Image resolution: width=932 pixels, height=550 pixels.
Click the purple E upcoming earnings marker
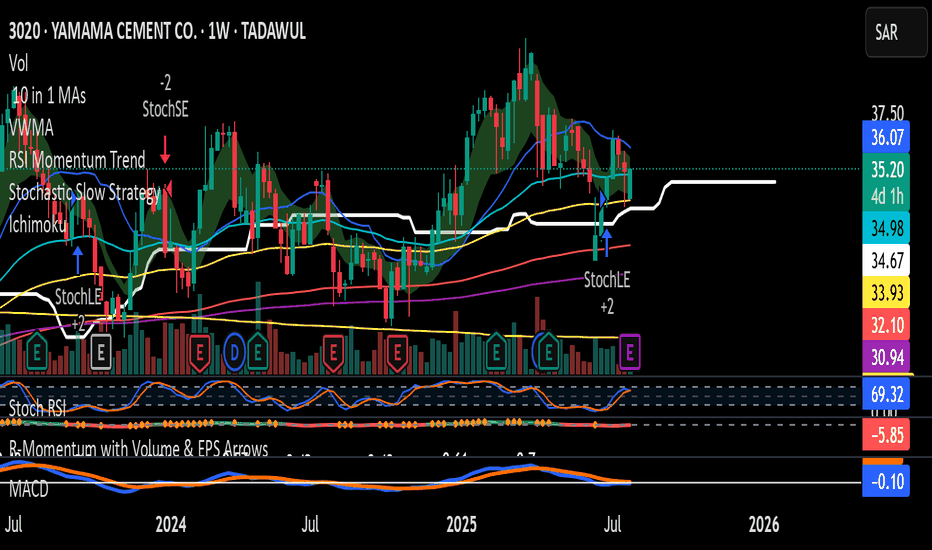629,353
